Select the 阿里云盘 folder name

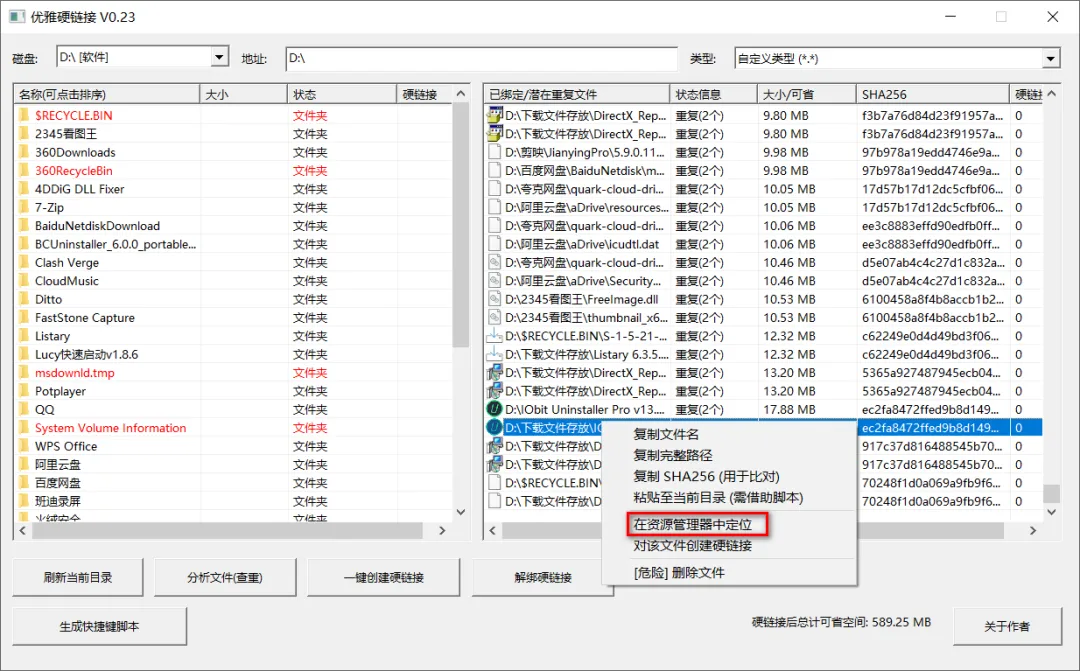[58, 464]
